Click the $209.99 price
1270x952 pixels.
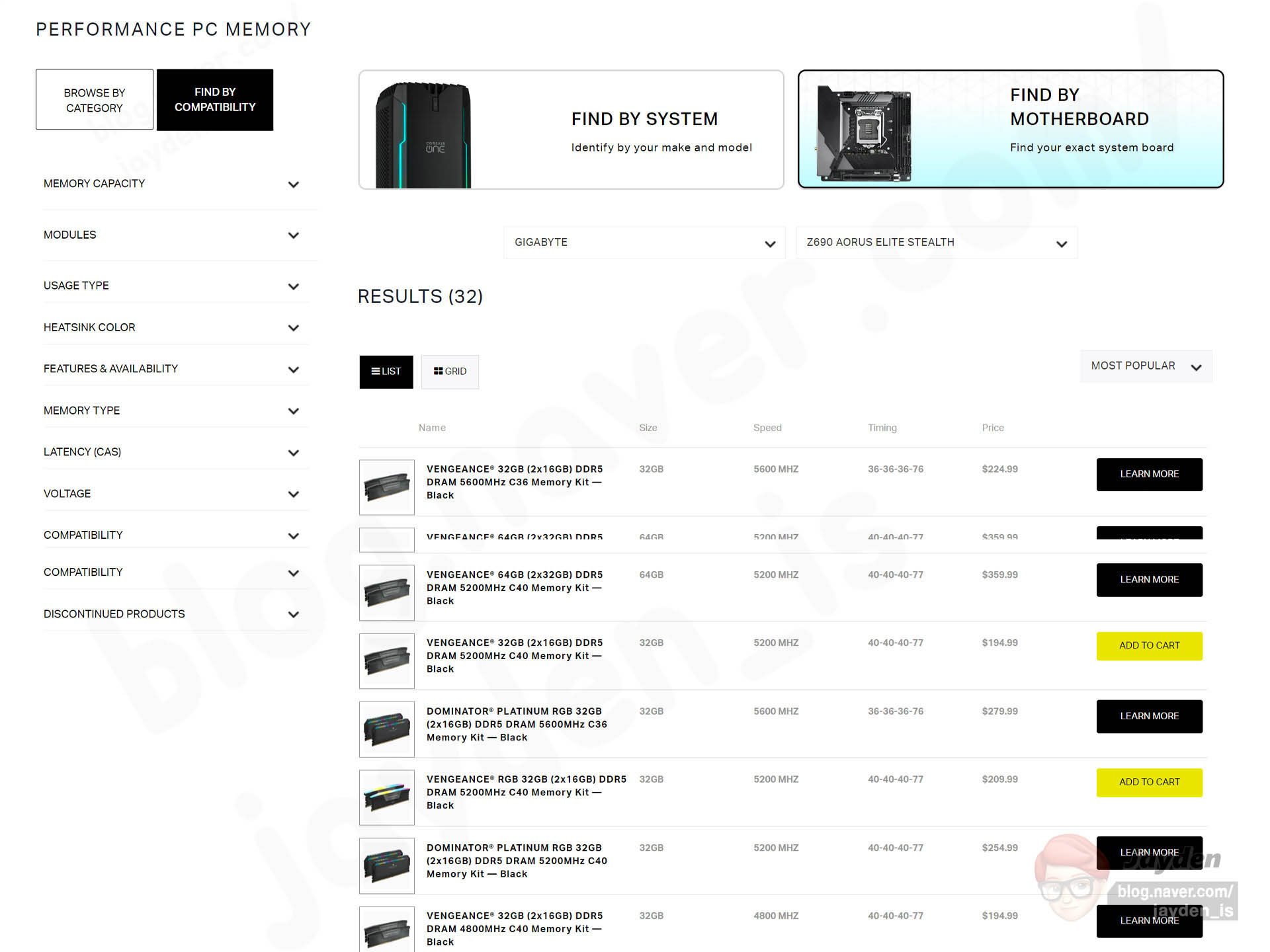tap(1000, 779)
